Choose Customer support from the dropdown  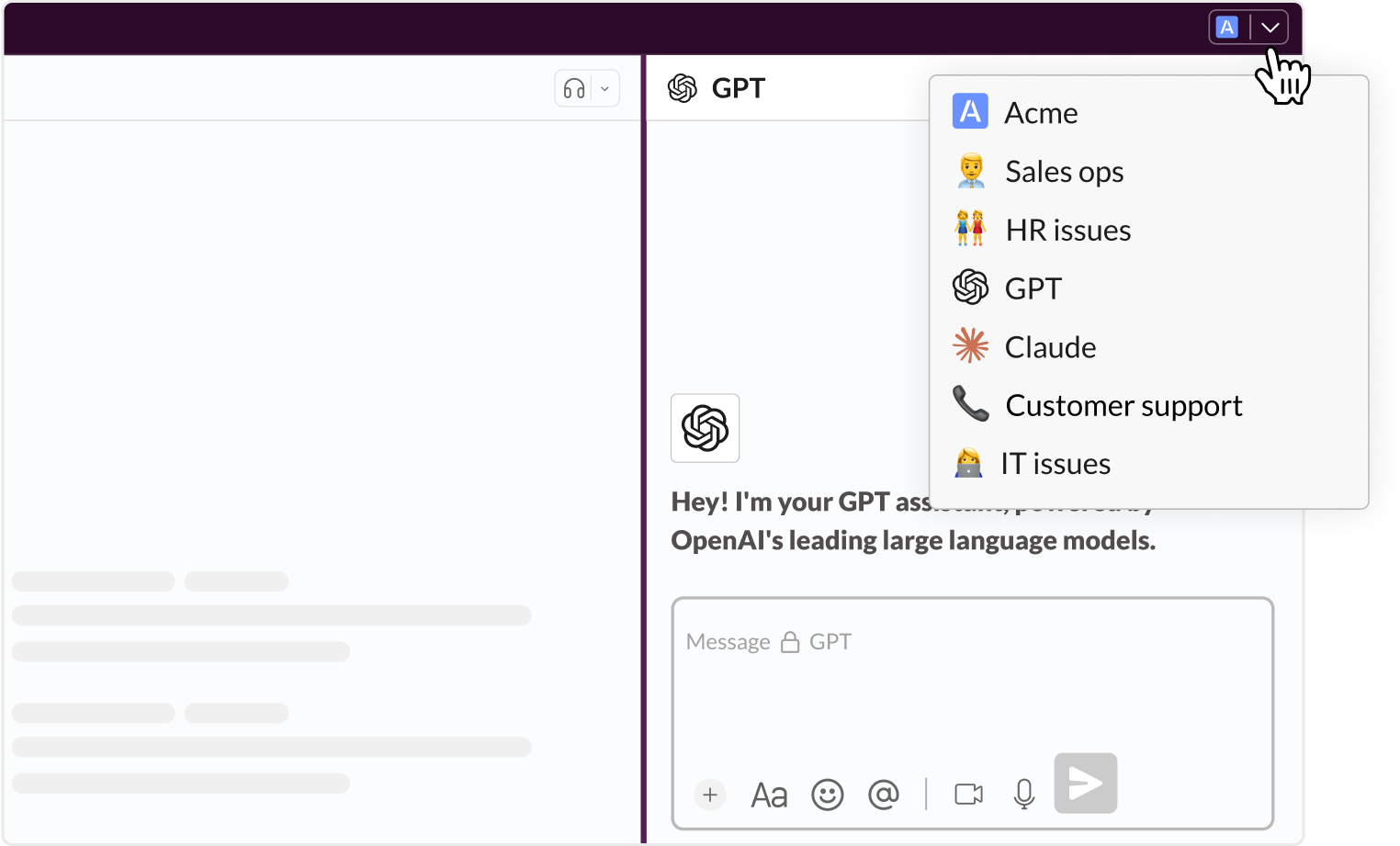(x=1148, y=405)
